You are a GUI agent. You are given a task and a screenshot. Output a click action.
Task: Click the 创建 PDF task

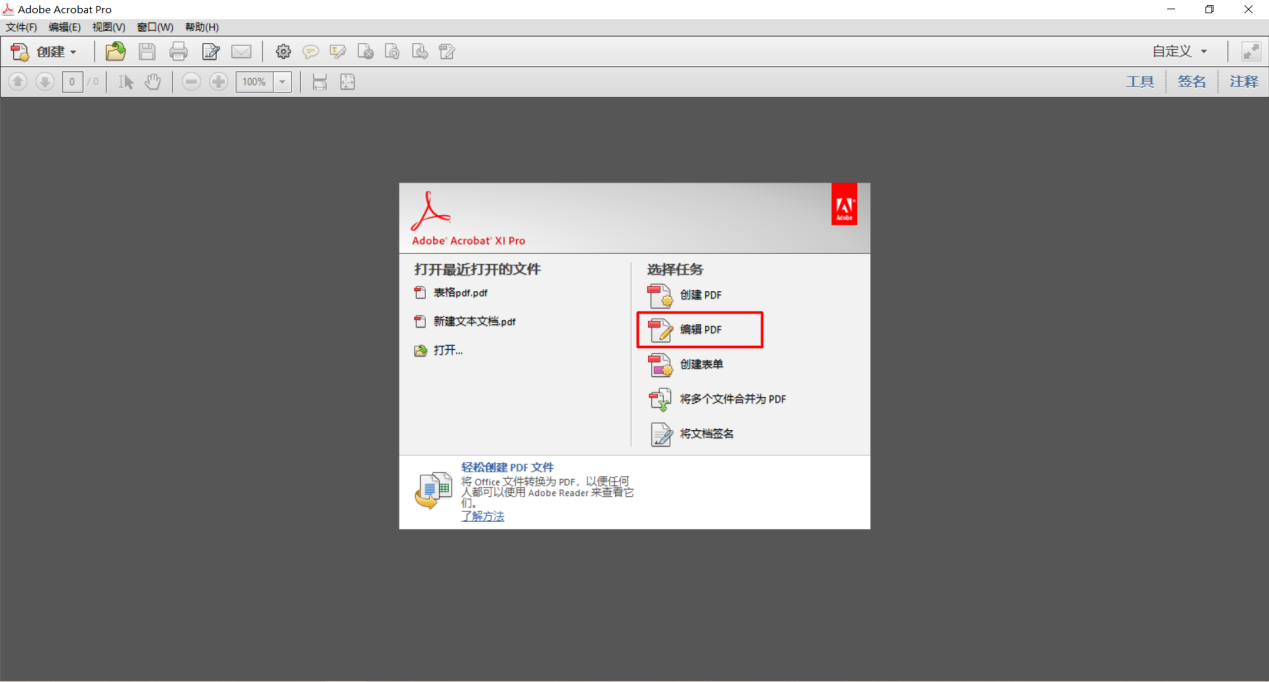pyautogui.click(x=686, y=295)
